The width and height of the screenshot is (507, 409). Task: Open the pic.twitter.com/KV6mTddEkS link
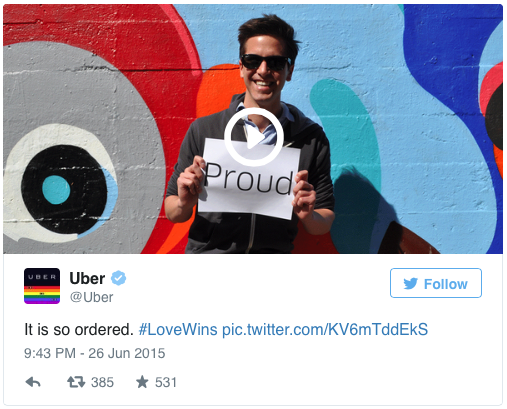[325, 330]
